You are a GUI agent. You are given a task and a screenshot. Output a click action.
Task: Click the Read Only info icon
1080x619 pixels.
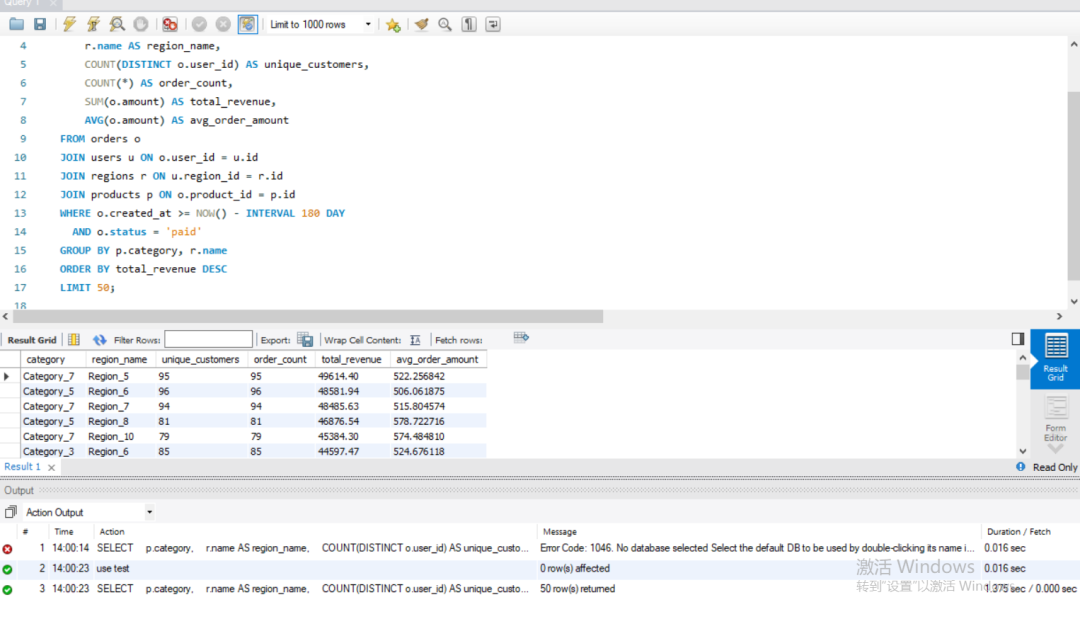1021,467
